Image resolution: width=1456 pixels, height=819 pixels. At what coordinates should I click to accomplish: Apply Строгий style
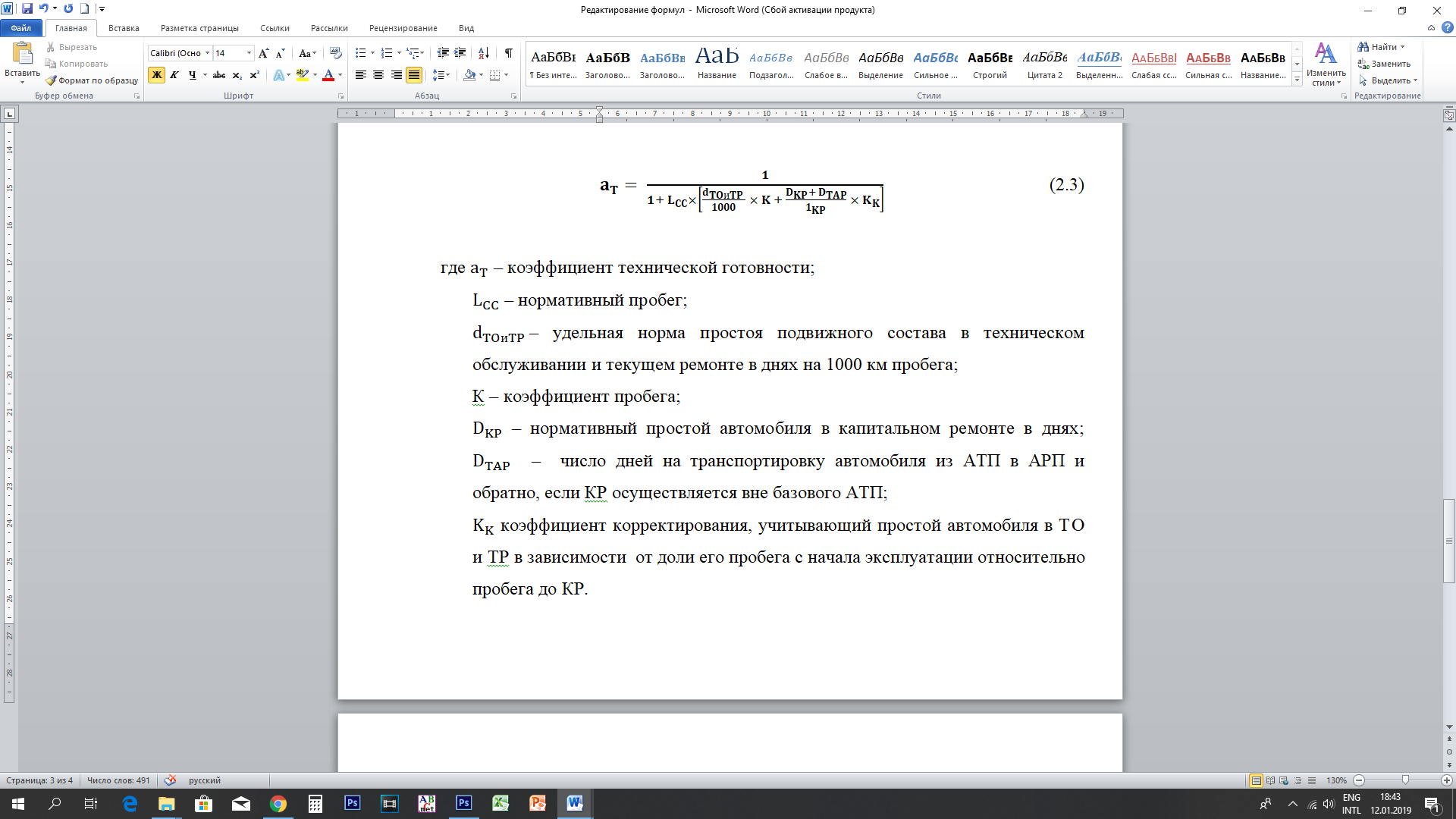coord(990,63)
